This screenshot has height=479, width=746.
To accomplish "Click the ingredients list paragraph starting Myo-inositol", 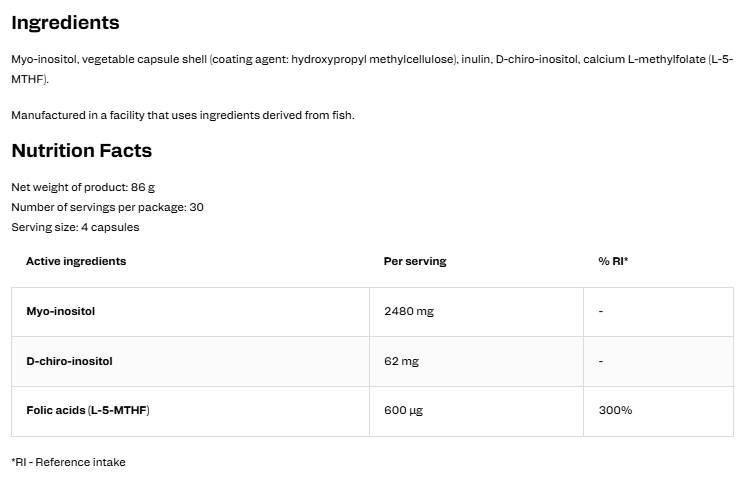I will coord(372,69).
